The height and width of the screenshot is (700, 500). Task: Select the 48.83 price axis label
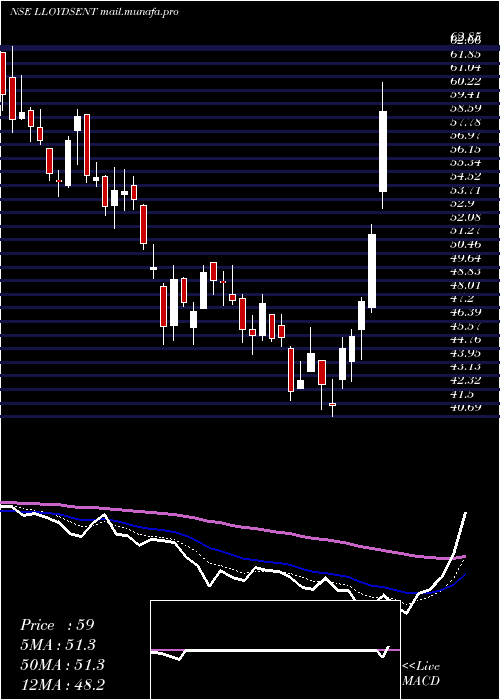[466, 272]
